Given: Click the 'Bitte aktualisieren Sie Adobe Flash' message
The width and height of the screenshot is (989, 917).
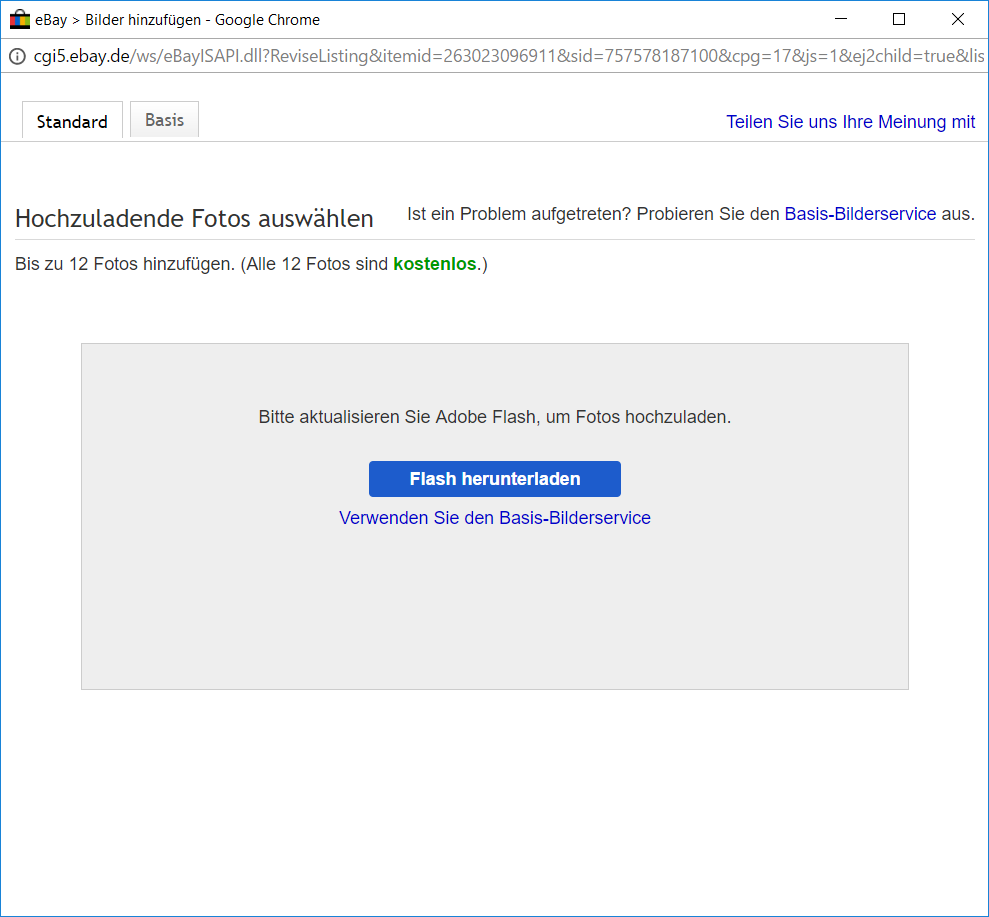Looking at the screenshot, I should click(x=494, y=417).
